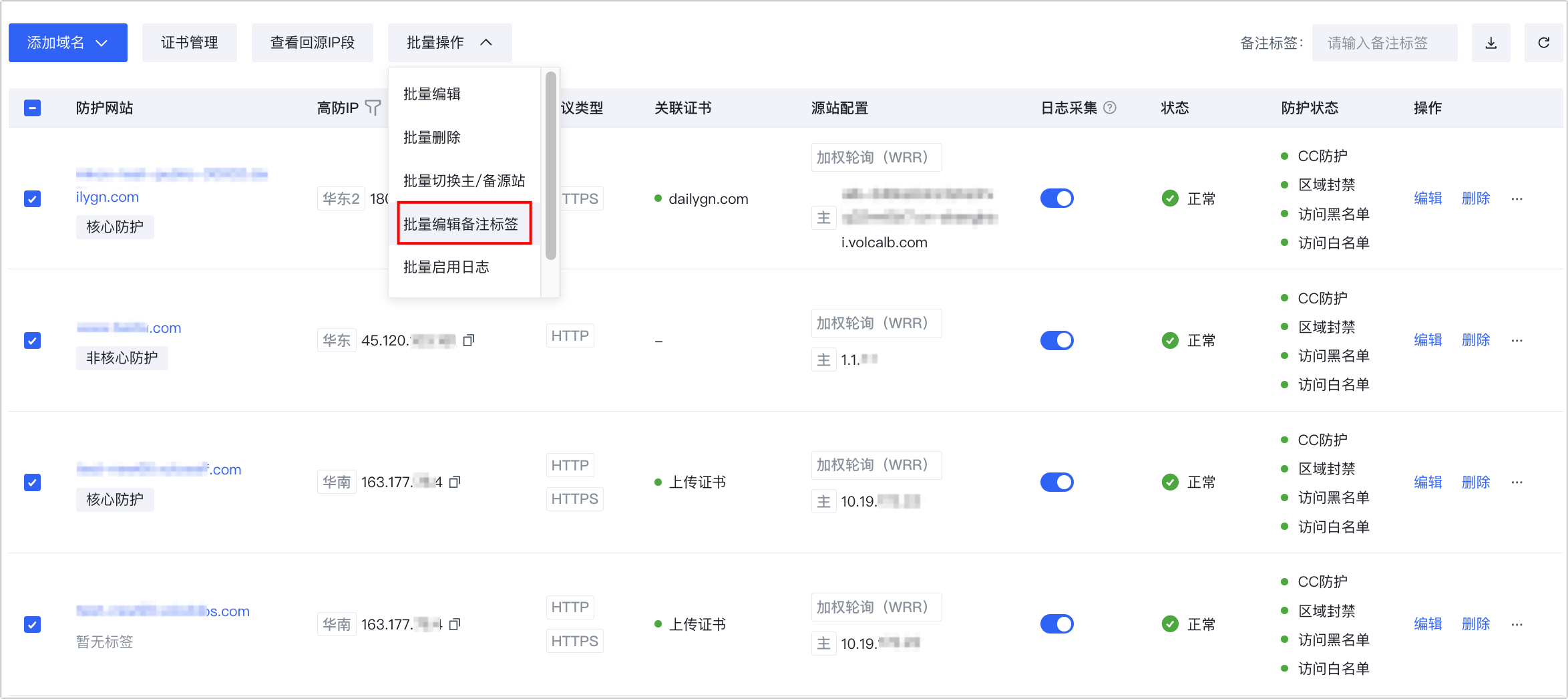Image resolution: width=1568 pixels, height=699 pixels.
Task: Click green 正常 status icon in 非核心防护 row
Action: point(1170,340)
